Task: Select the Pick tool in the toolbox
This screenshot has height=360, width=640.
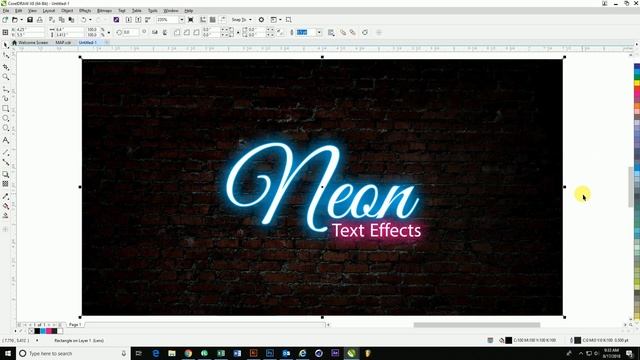Action: click(x=6, y=45)
